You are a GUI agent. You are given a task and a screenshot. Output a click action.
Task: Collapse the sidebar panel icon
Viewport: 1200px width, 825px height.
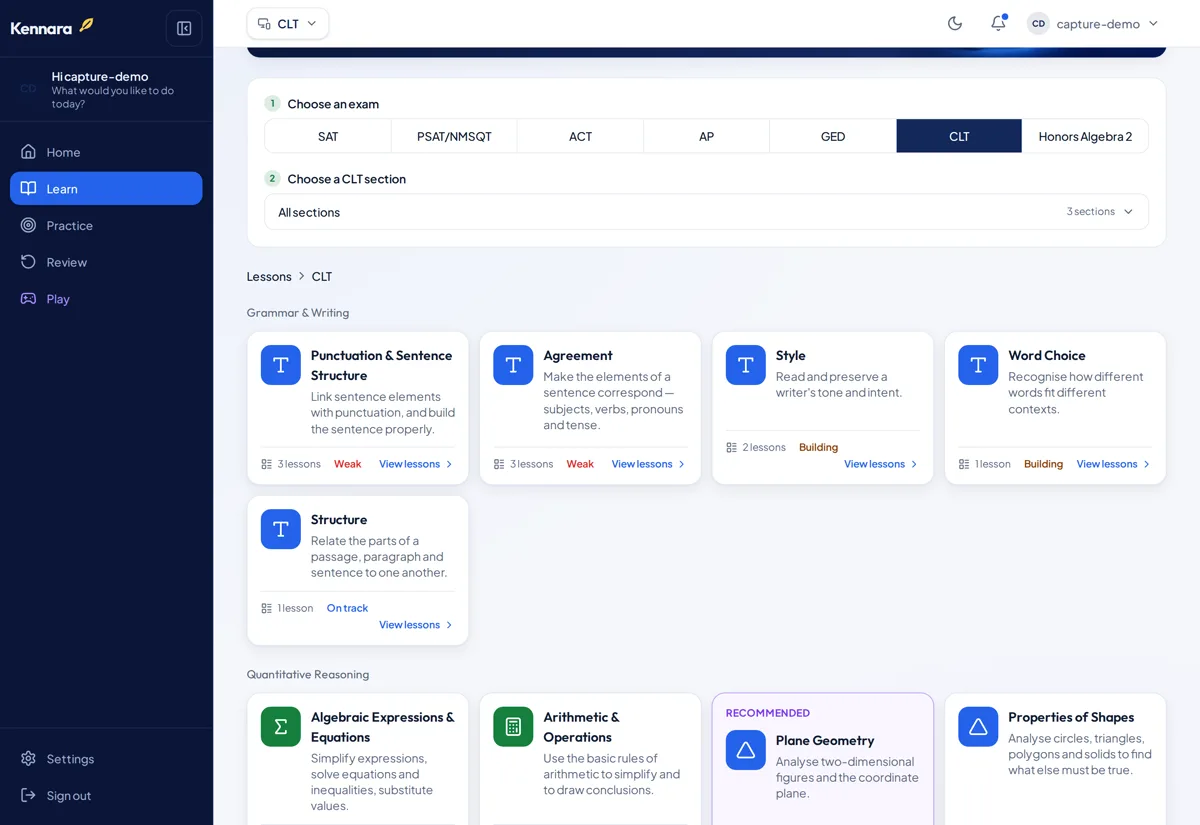[x=184, y=28]
